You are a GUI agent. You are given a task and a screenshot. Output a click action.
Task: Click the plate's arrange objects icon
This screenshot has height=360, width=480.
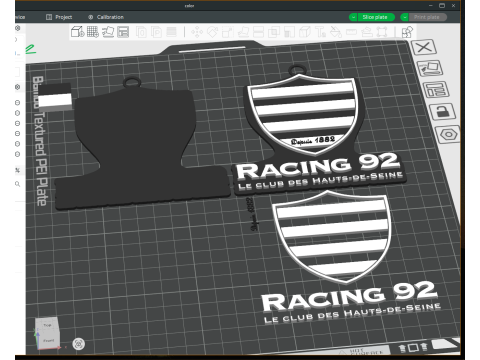(436, 89)
